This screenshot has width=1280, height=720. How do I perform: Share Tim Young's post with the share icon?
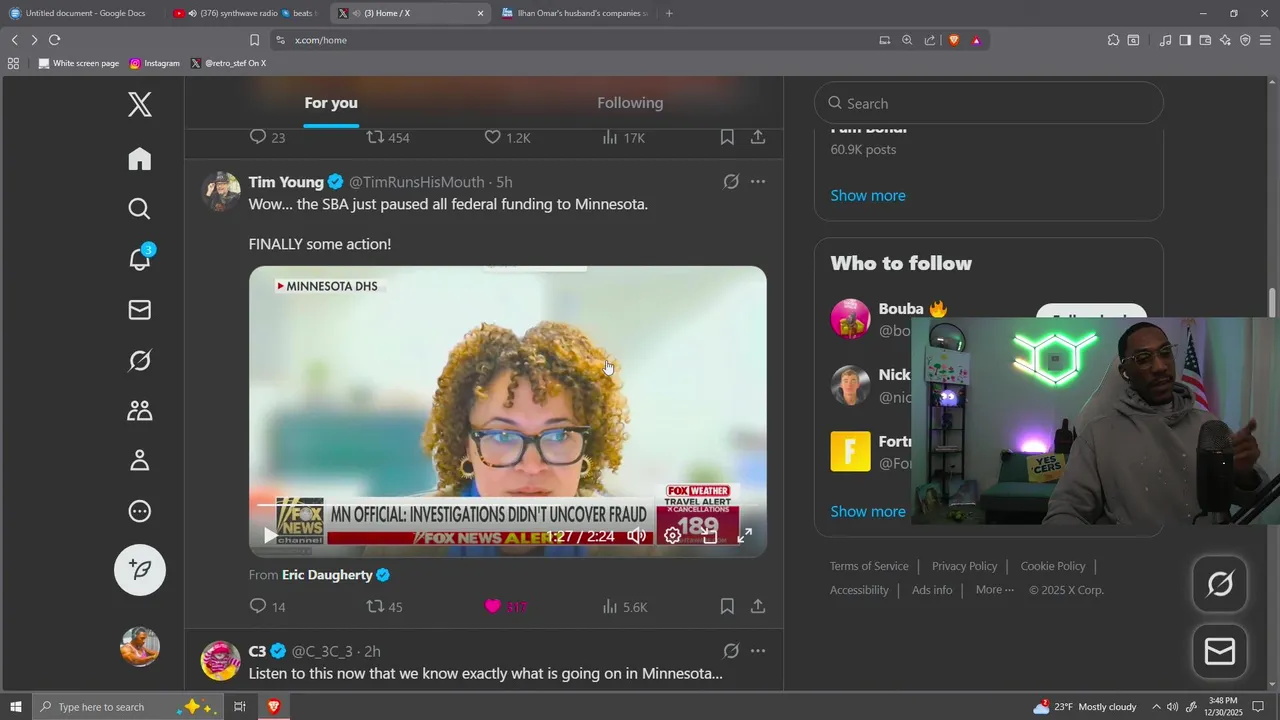[x=758, y=606]
